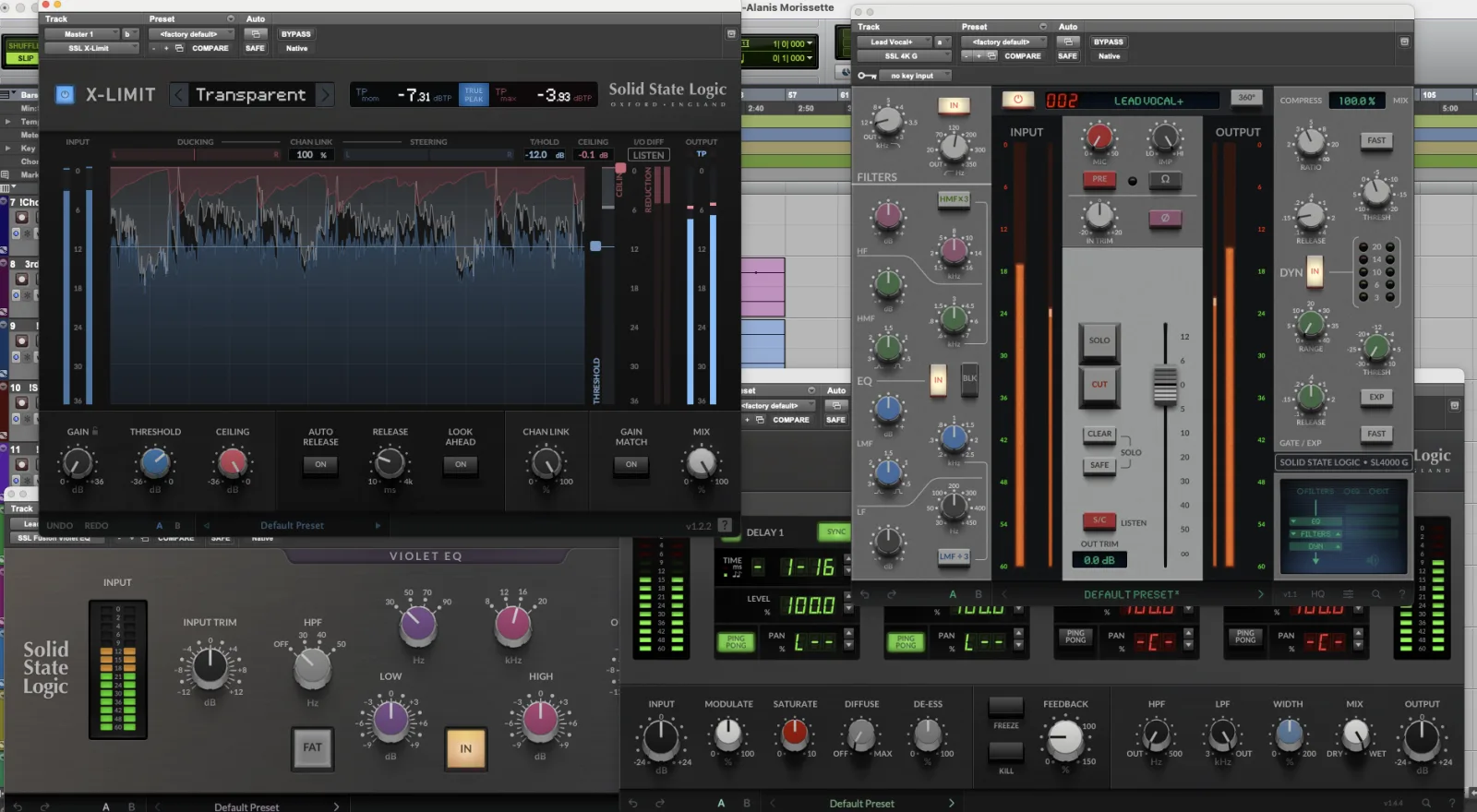Click the 4K G 360° button
Viewport: 1477px width, 812px height.
tap(1246, 98)
